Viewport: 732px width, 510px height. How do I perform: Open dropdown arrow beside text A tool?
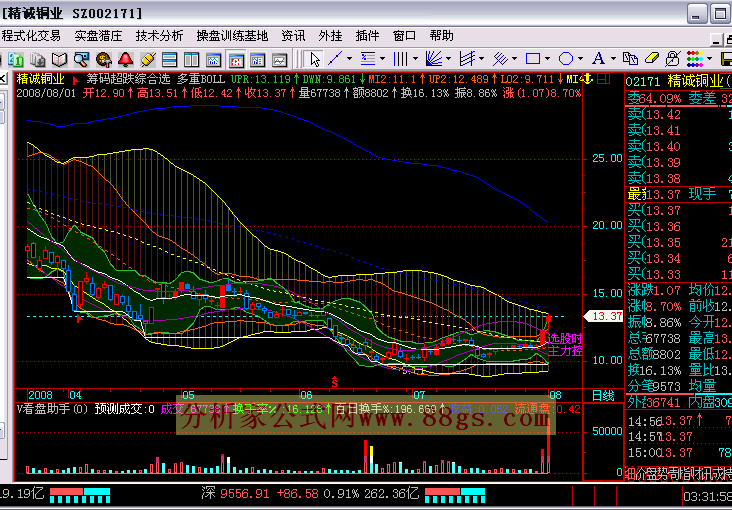tap(613, 59)
